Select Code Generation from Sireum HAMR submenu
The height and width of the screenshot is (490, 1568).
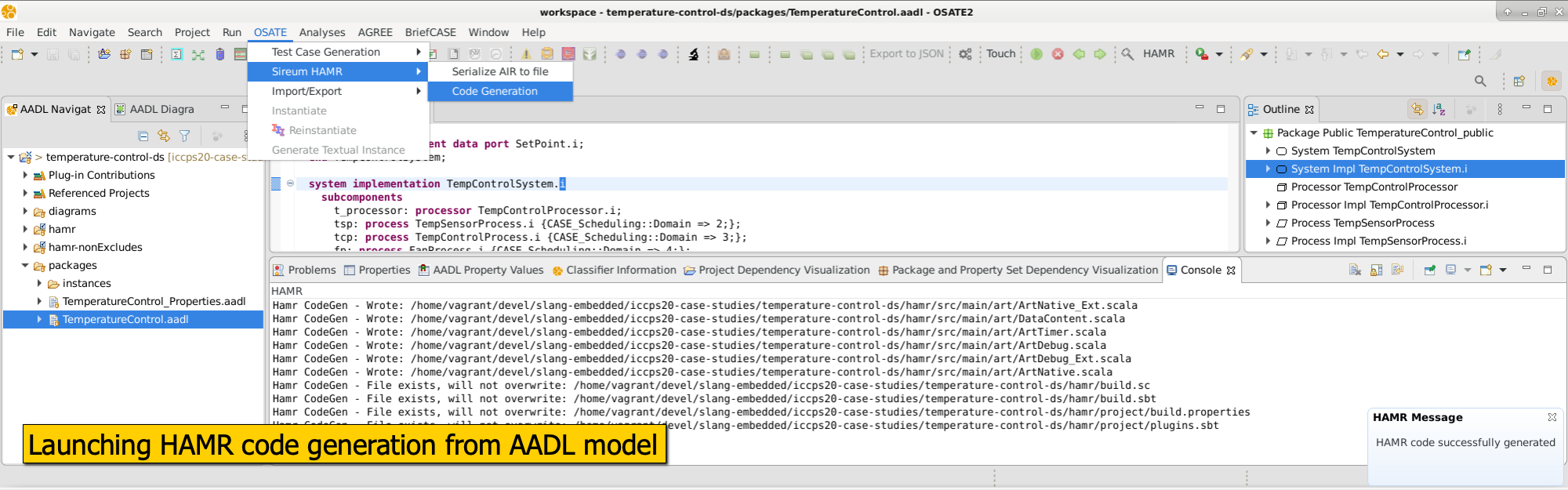494,91
